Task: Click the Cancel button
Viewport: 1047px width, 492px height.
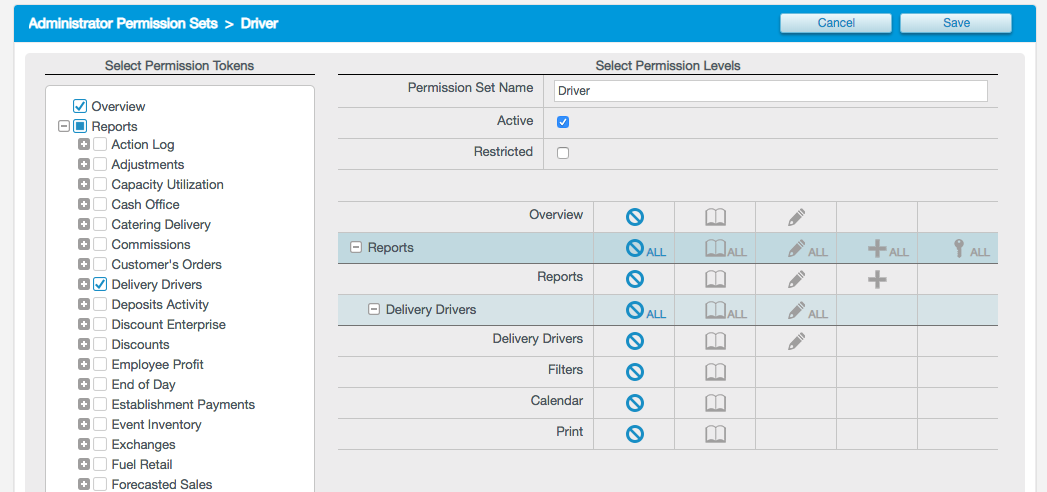Action: tap(836, 23)
